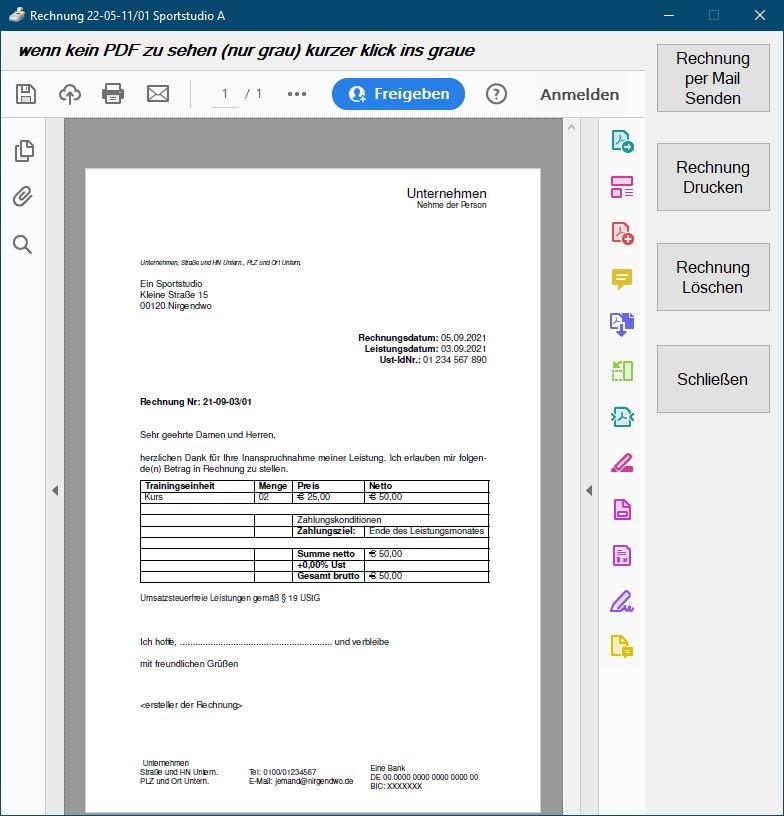This screenshot has width=784, height=816.
Task: Click the Trainingseinheit column header
Action: click(x=180, y=486)
